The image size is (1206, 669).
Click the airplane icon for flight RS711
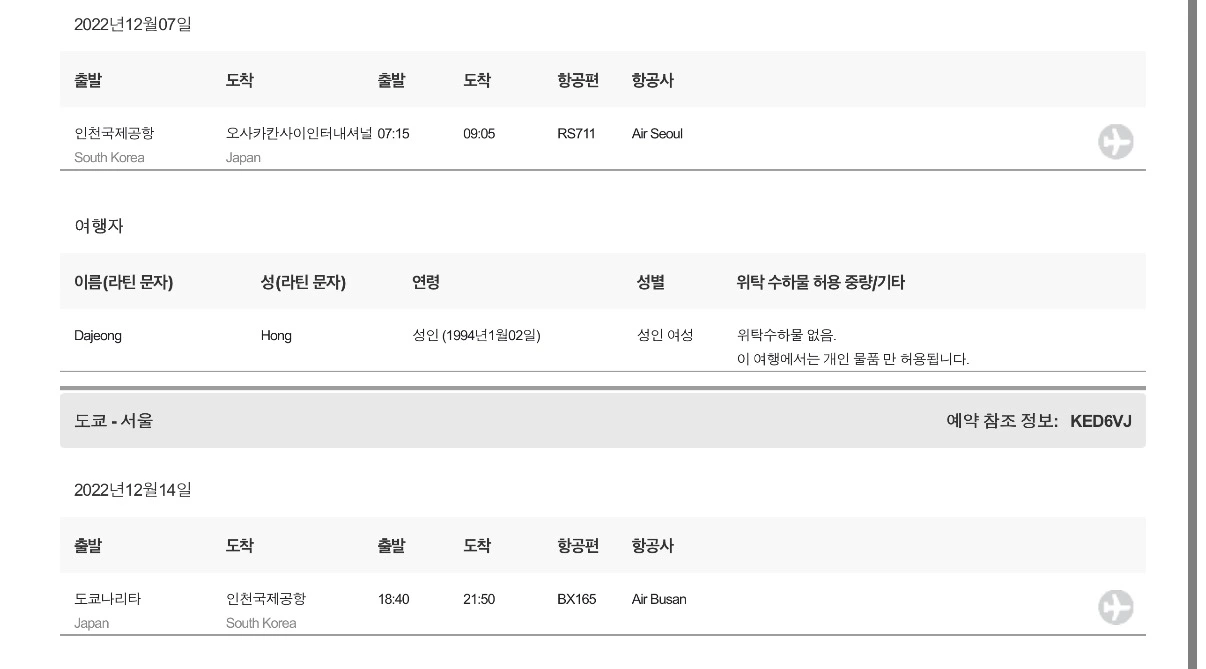pyautogui.click(x=1115, y=142)
